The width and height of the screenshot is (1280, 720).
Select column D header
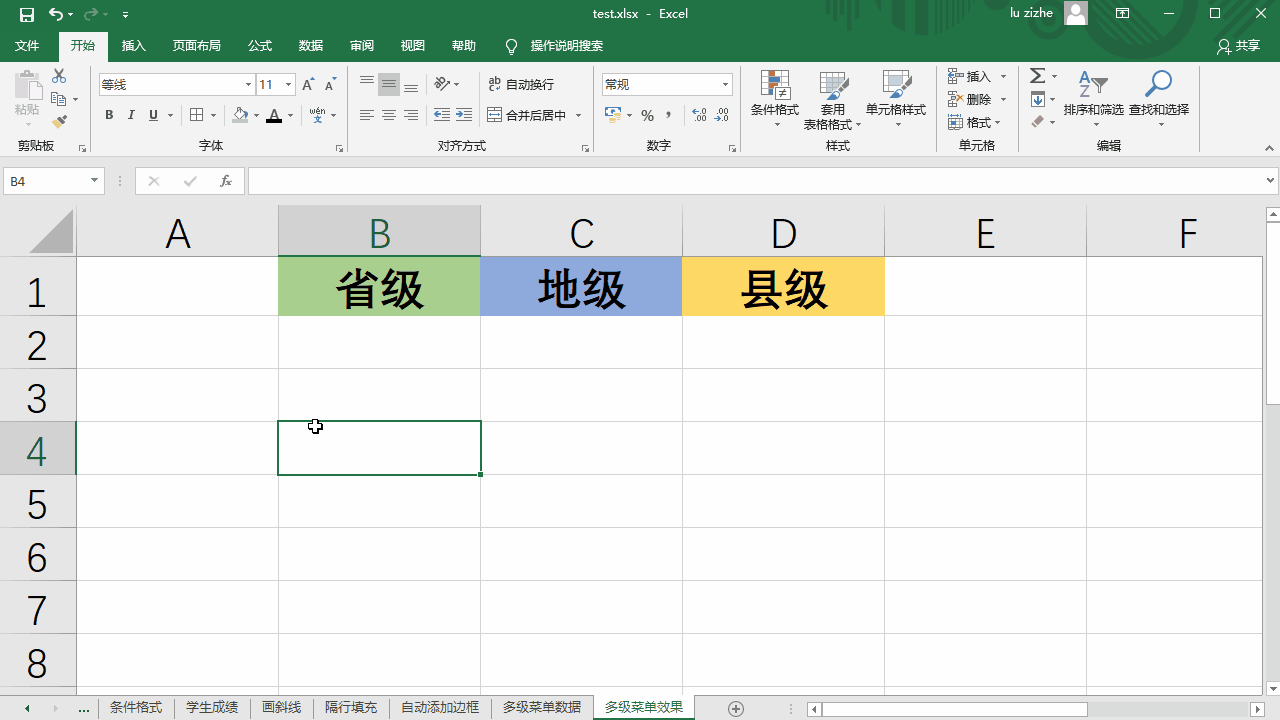pyautogui.click(x=783, y=231)
